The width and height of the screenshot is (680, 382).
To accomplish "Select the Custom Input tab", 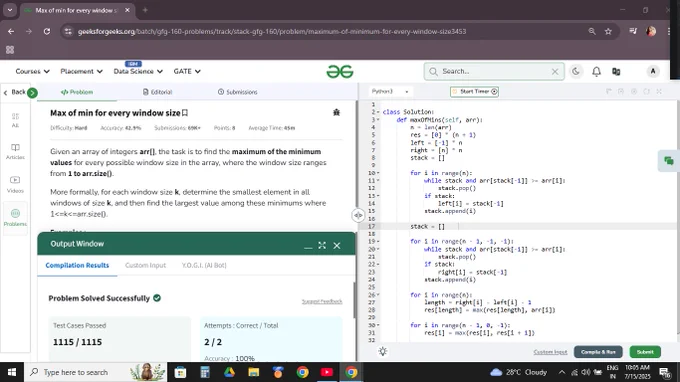I will (x=145, y=265).
